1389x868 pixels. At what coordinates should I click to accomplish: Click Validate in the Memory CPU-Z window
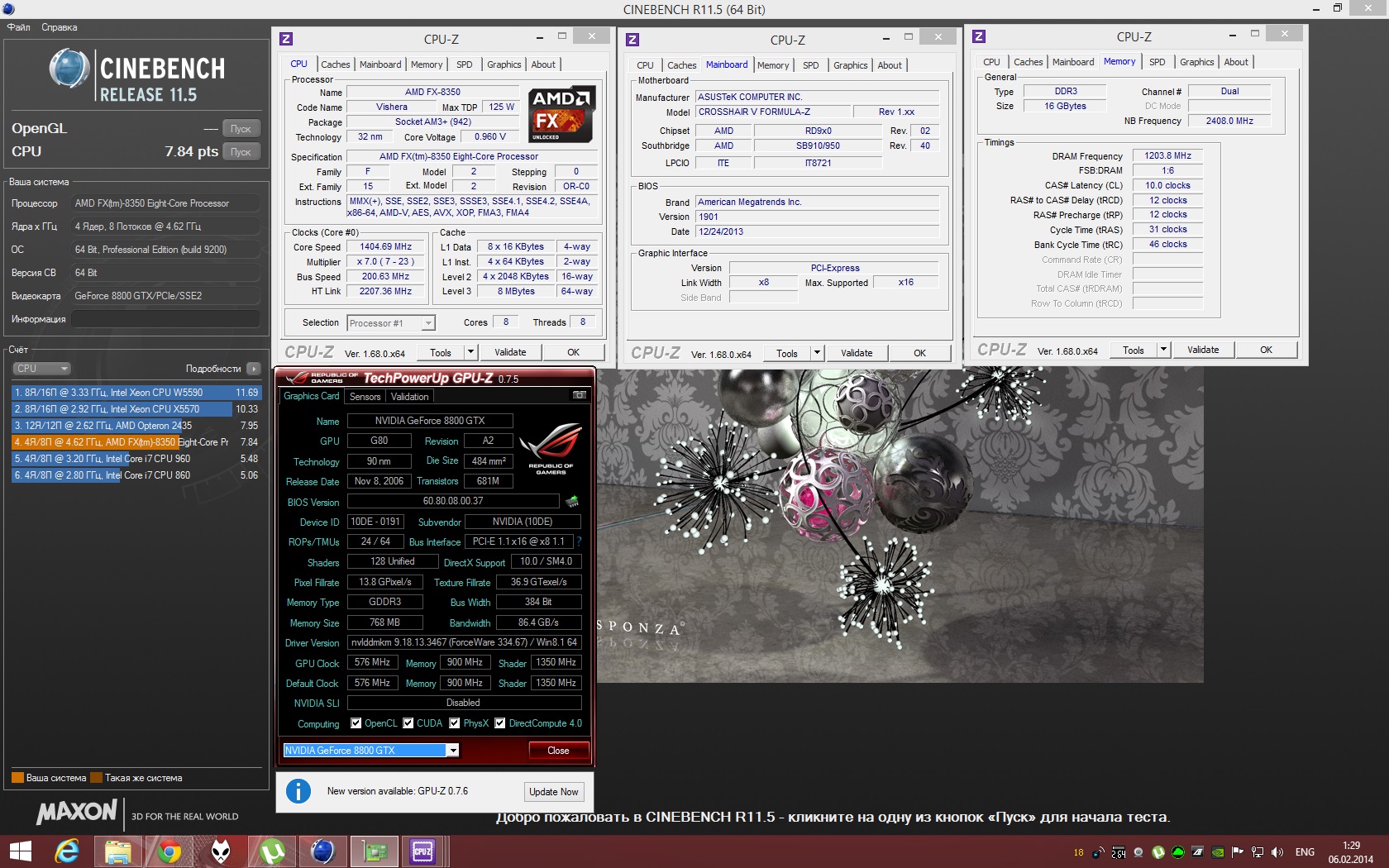(x=1203, y=350)
